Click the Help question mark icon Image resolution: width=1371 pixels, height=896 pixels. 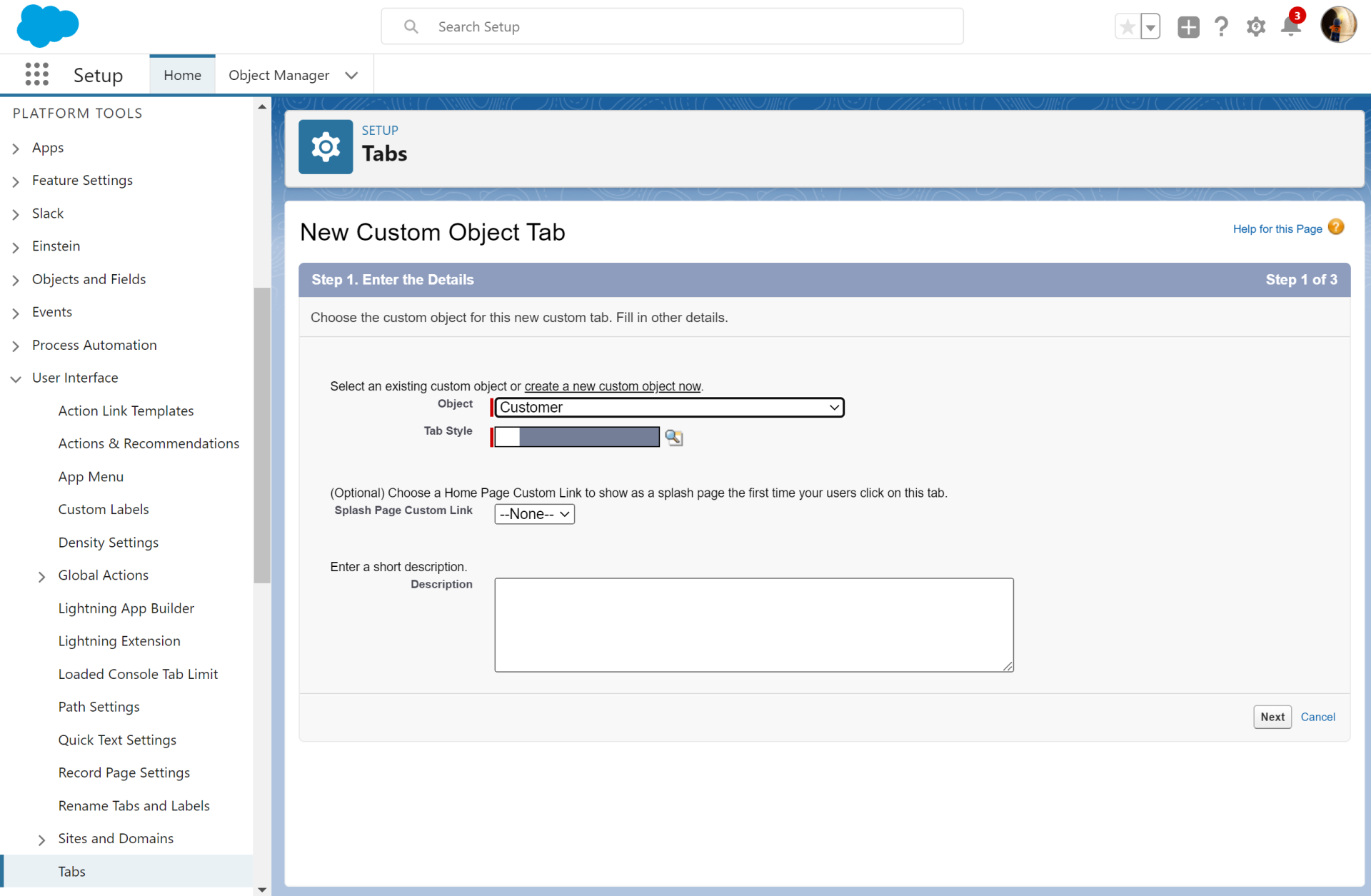click(1221, 26)
